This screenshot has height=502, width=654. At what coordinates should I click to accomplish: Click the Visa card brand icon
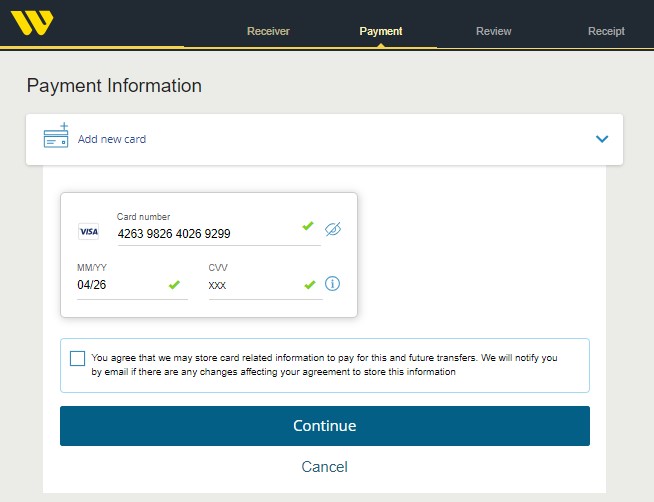88,231
